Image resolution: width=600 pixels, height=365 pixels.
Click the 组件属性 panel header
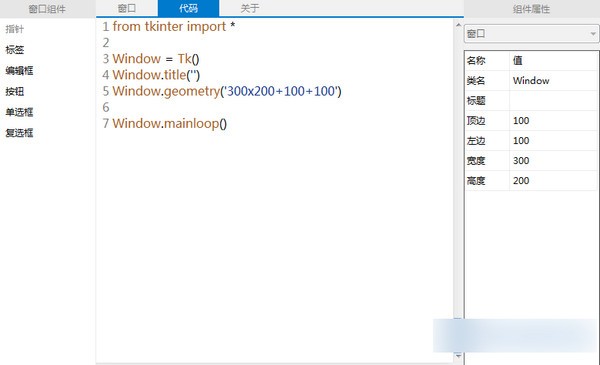point(531,9)
